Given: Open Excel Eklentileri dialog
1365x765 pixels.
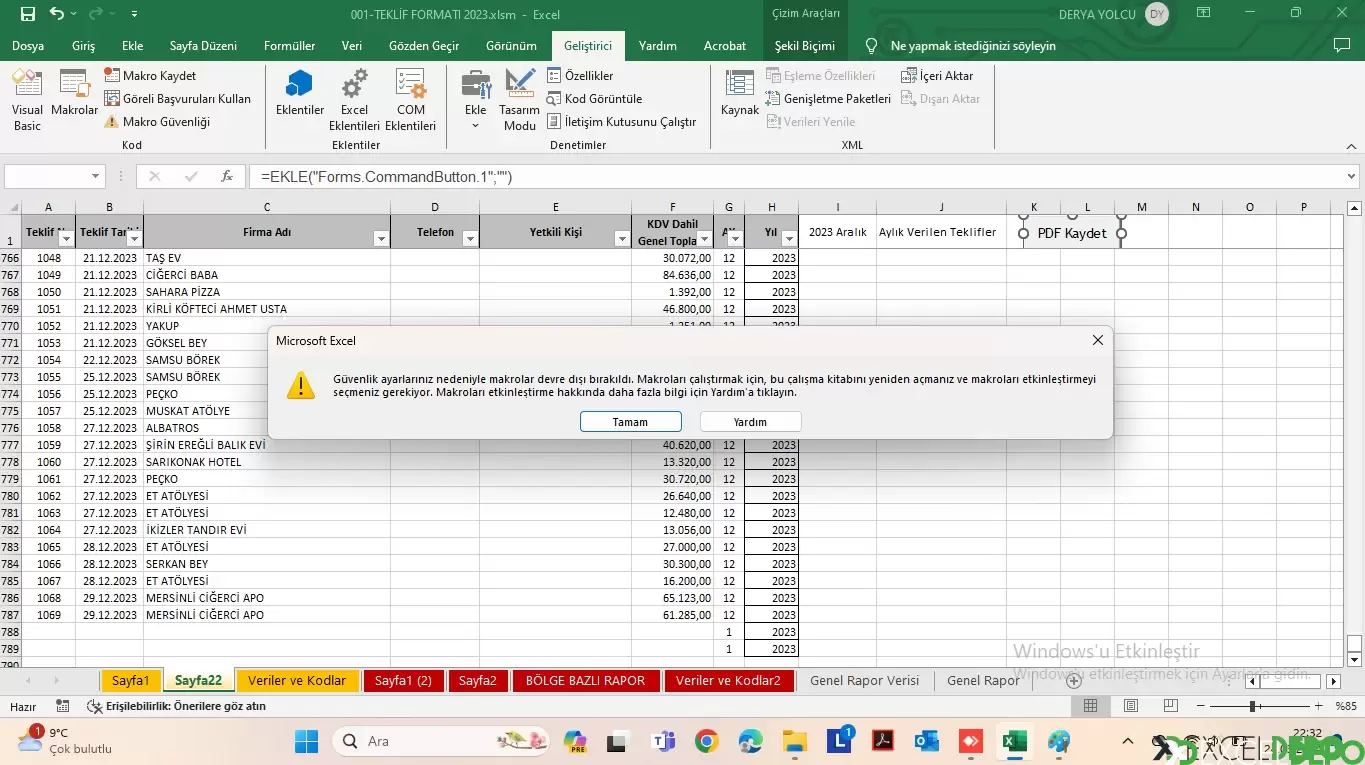Looking at the screenshot, I should (354, 102).
